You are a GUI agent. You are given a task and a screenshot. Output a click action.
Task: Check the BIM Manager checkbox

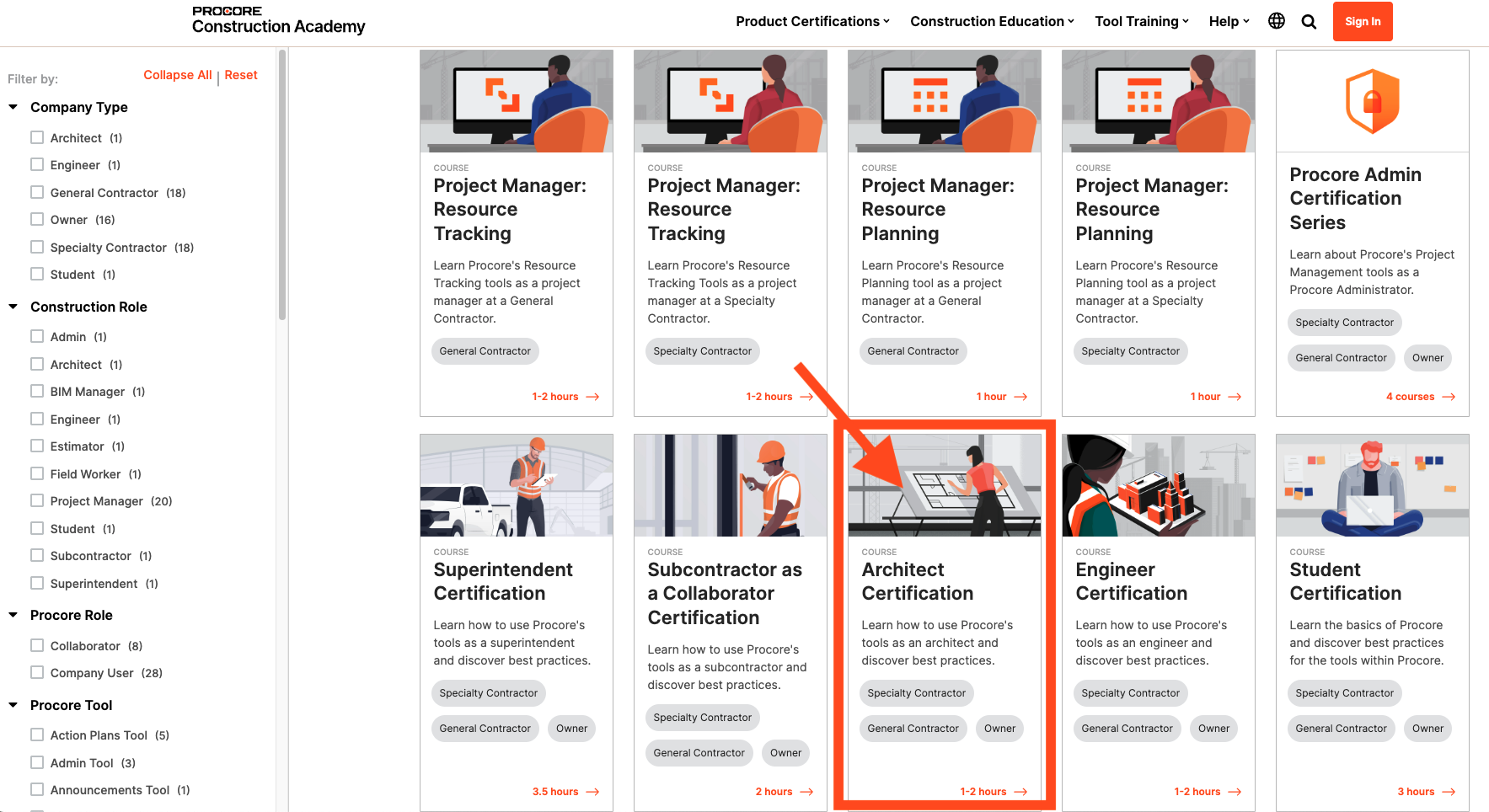coord(37,391)
